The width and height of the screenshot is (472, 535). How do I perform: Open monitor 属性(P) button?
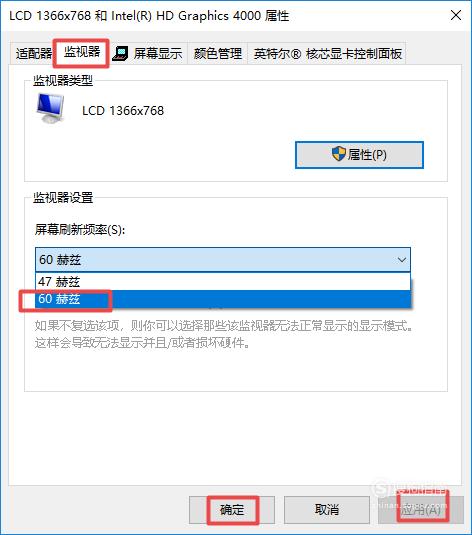tap(359, 155)
